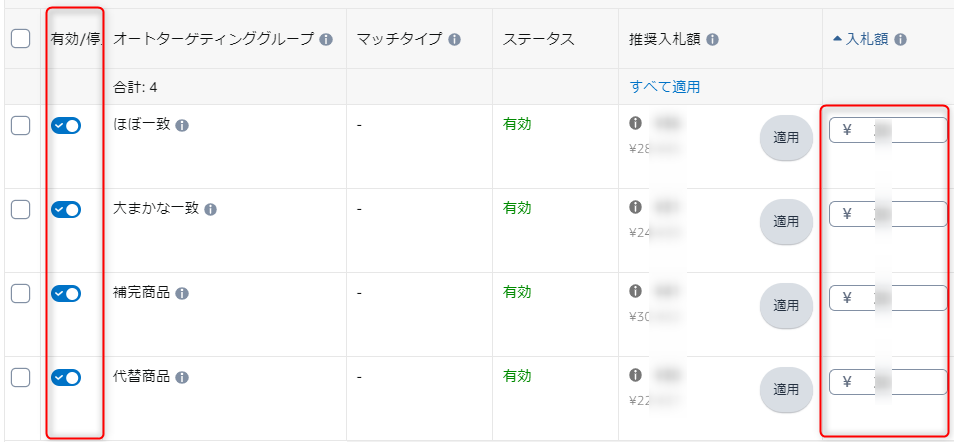Click bid input field for 補完商品

(x=888, y=298)
